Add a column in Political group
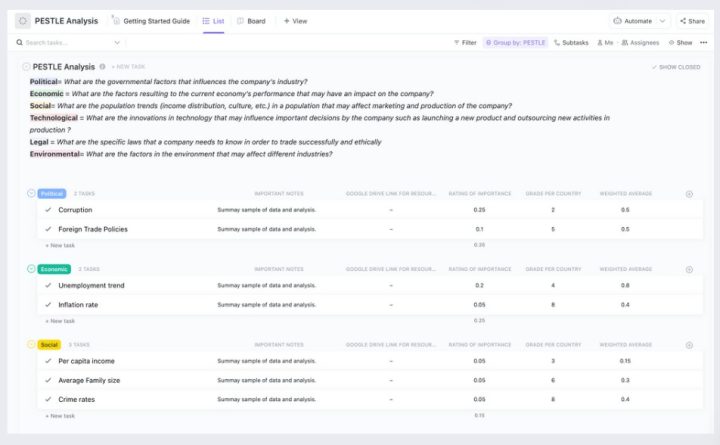Screen dimensions: 720x445 coord(689,194)
